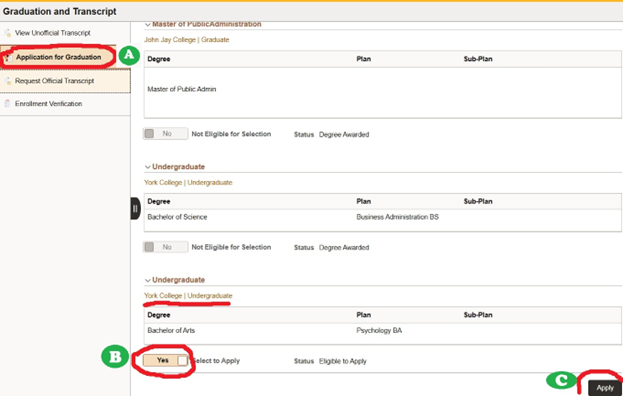Click Degree Awarded status for Bachelor of Science

(344, 248)
